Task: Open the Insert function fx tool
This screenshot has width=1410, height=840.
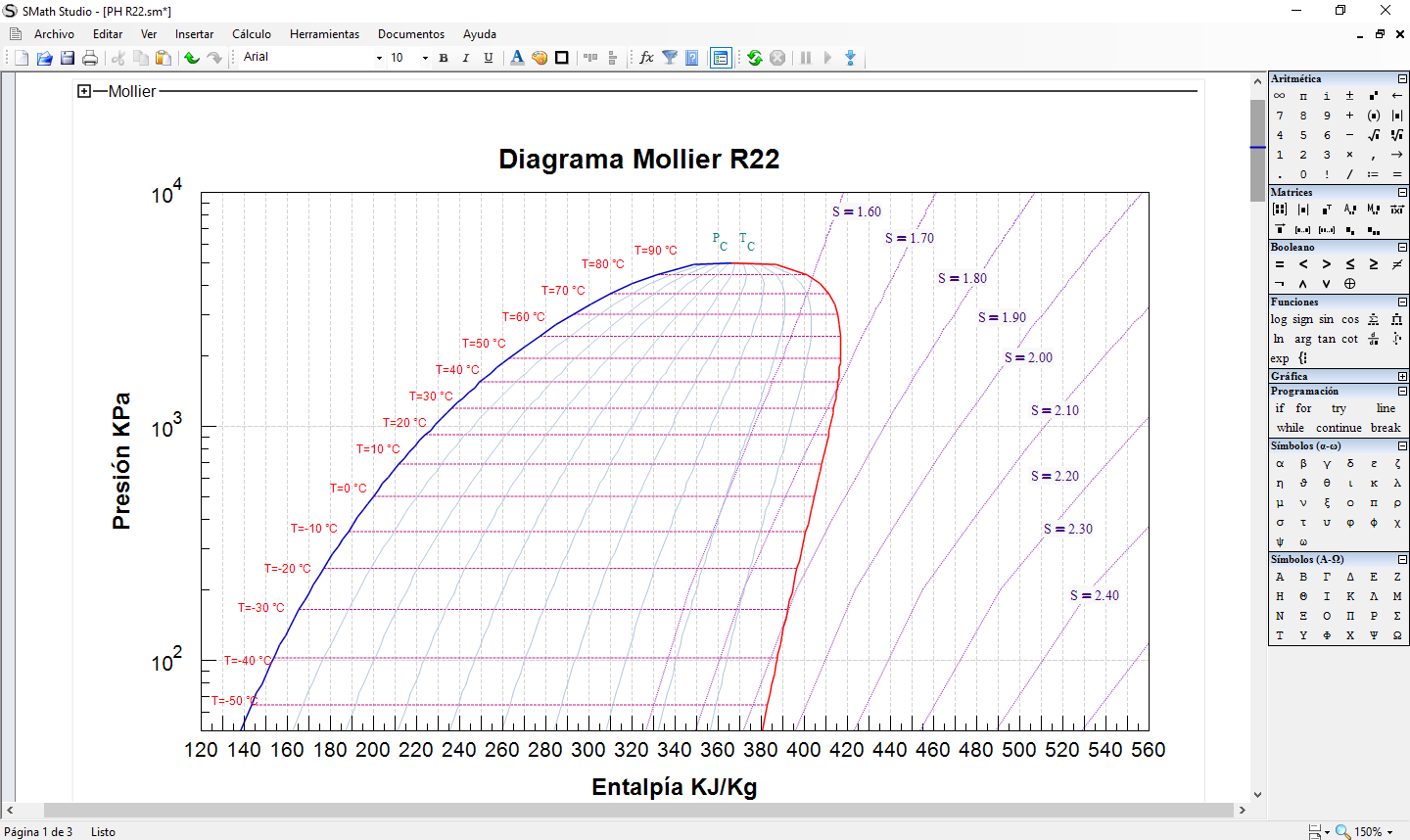Action: [646, 58]
